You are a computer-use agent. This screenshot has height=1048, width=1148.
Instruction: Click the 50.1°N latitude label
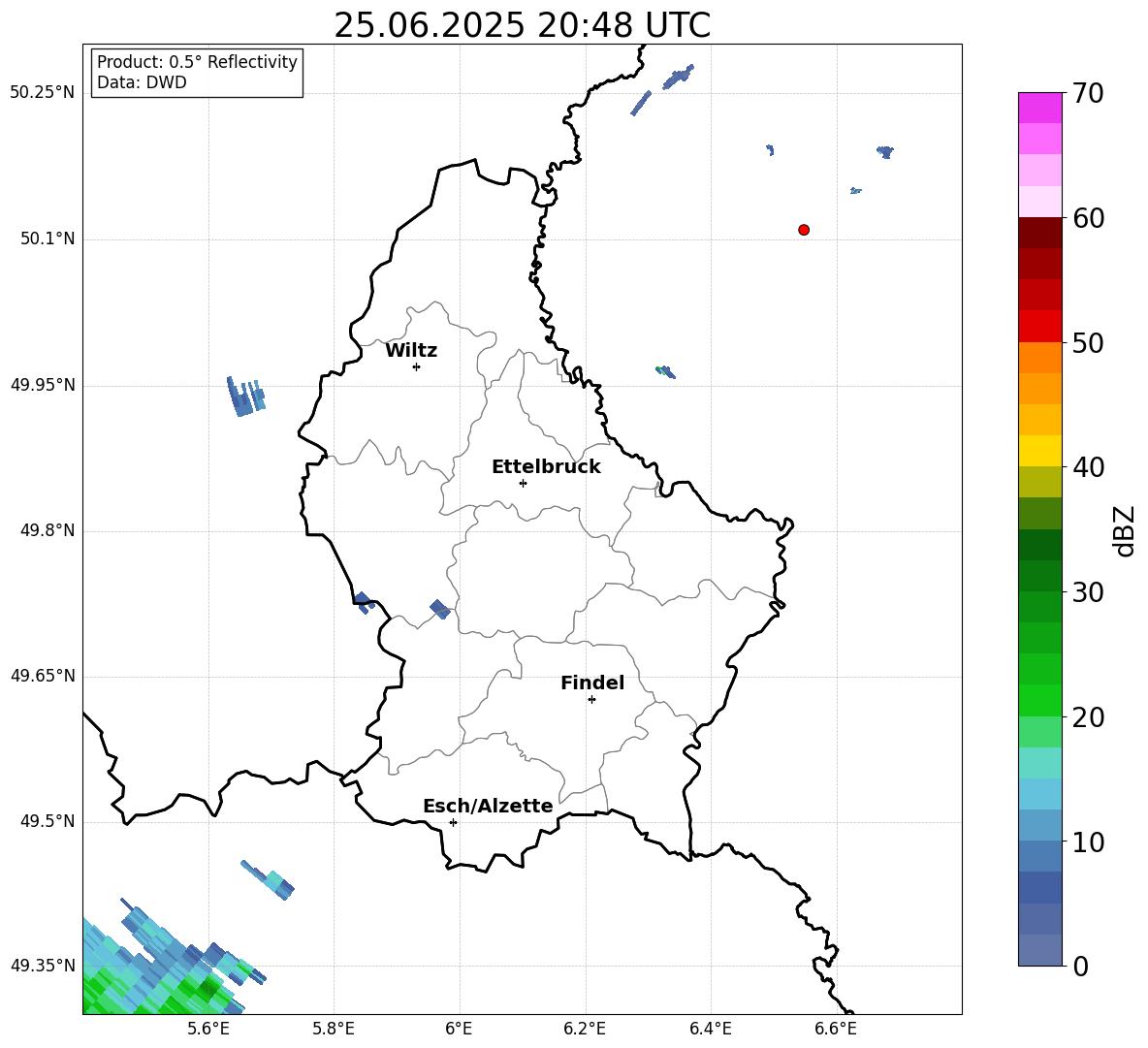point(48,238)
